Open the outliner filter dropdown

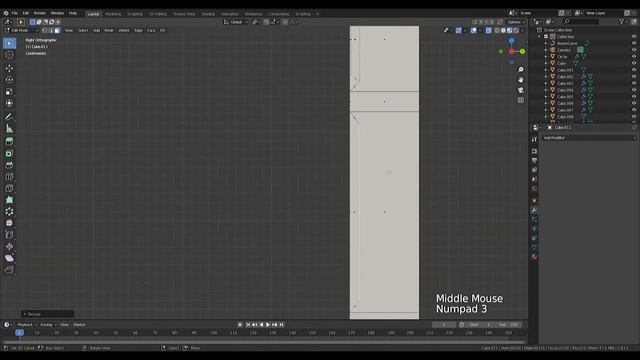click(623, 22)
